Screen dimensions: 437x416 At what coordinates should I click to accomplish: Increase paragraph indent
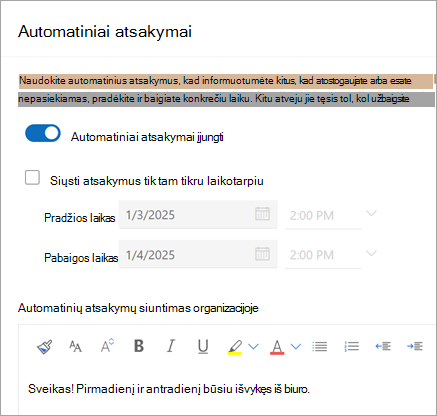coord(415,346)
